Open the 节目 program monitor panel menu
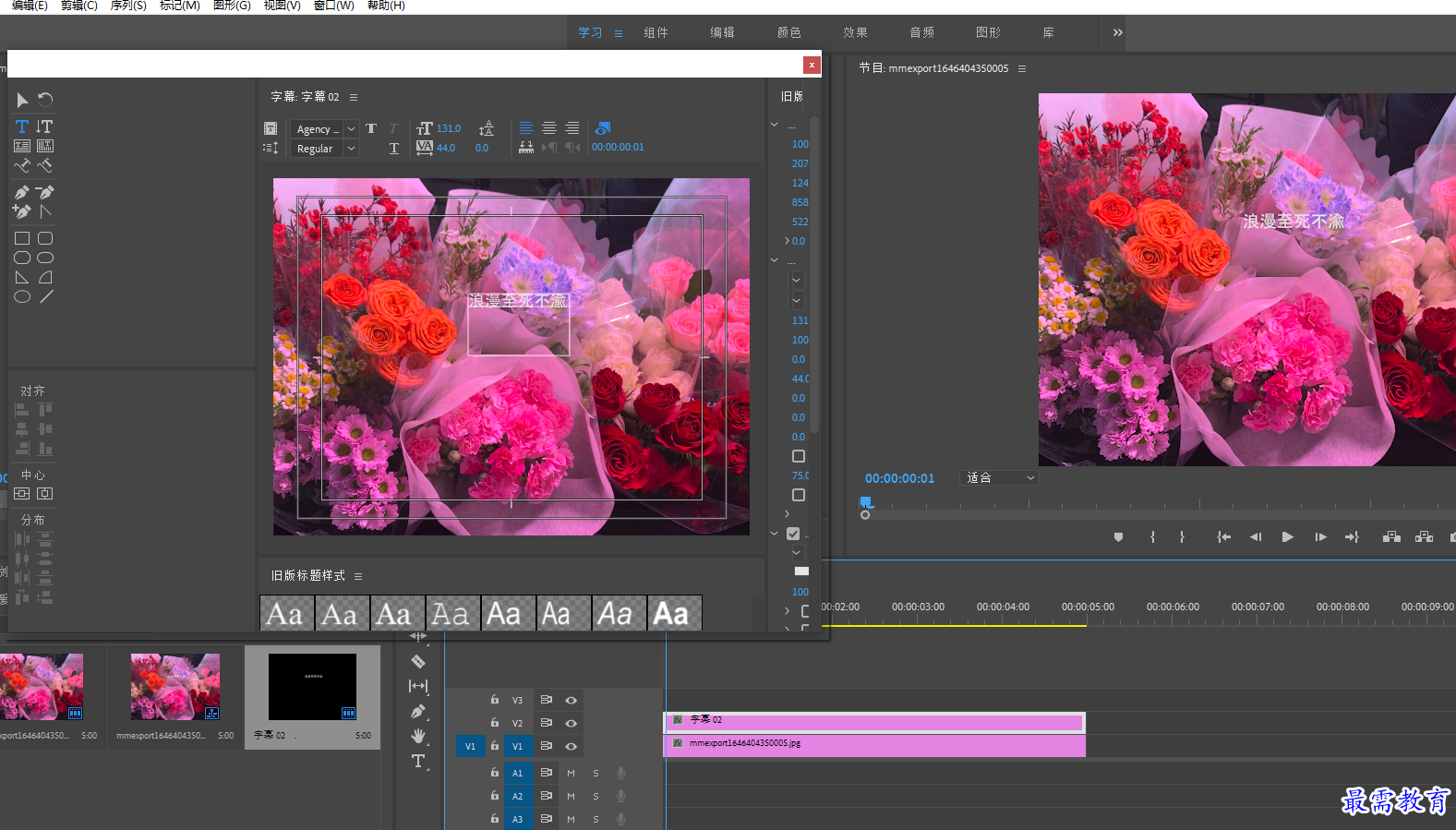 [x=1022, y=68]
